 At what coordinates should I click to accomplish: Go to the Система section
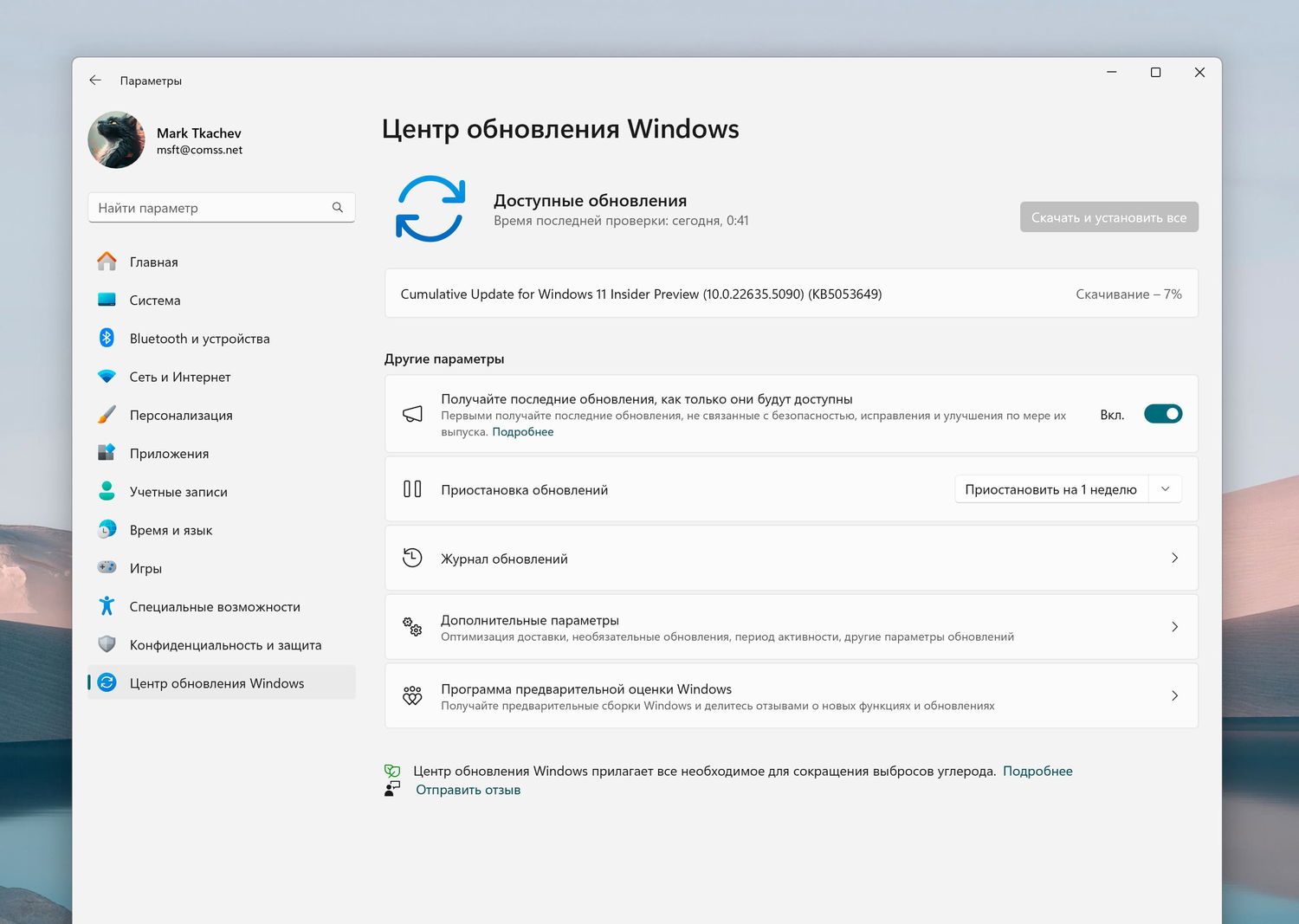222,300
